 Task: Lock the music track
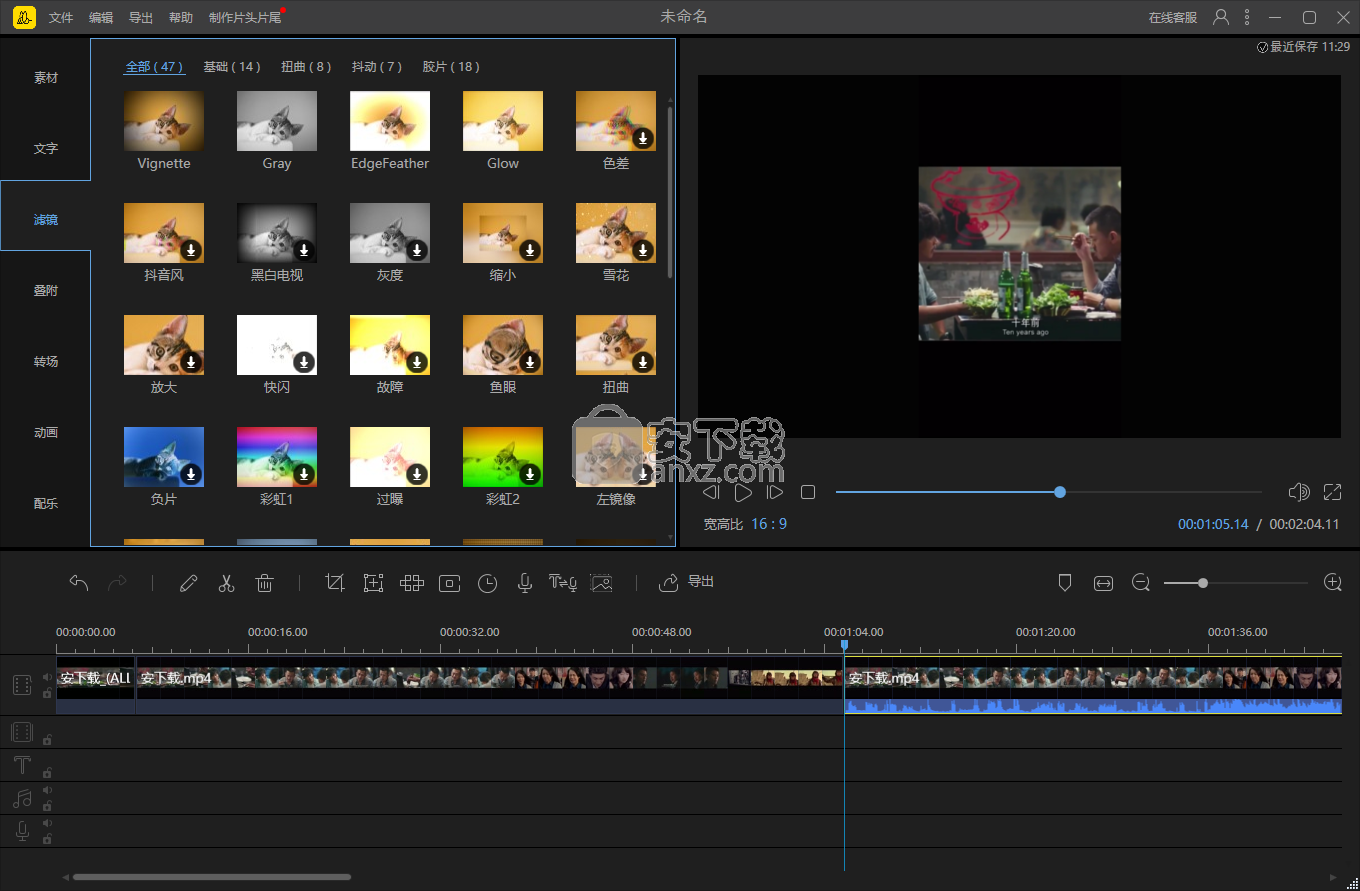47,806
